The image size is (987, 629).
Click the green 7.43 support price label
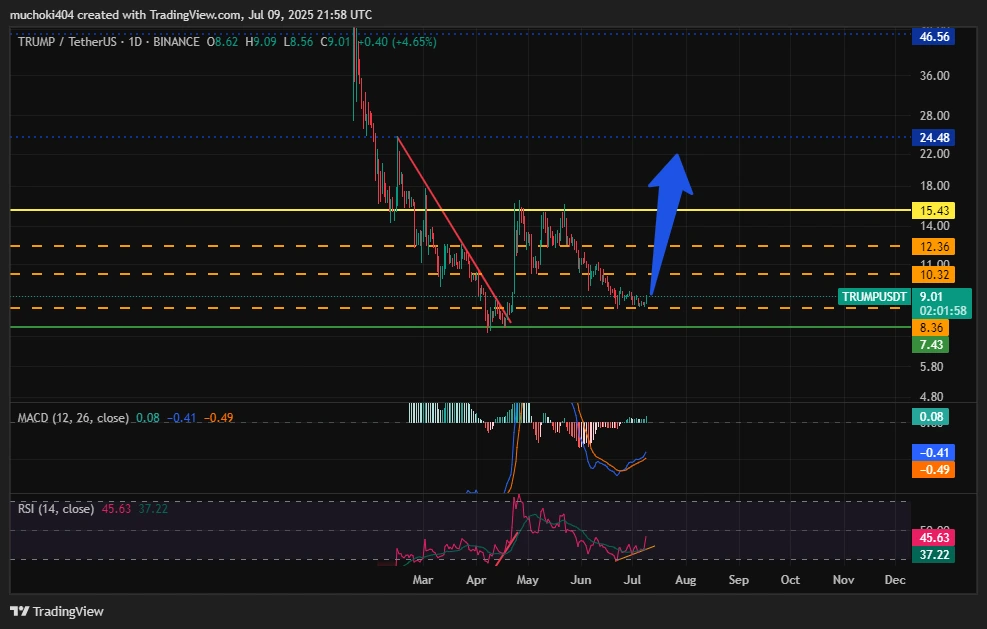(x=931, y=345)
